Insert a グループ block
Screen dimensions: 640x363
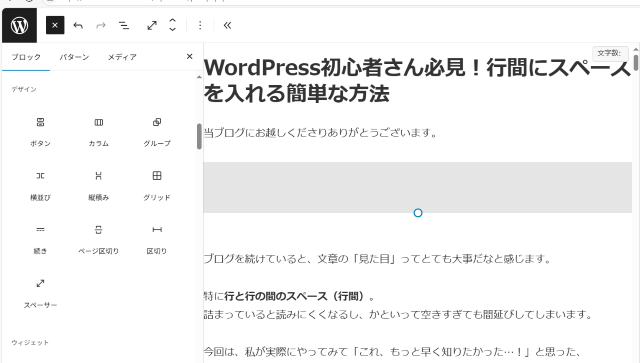[x=157, y=132]
